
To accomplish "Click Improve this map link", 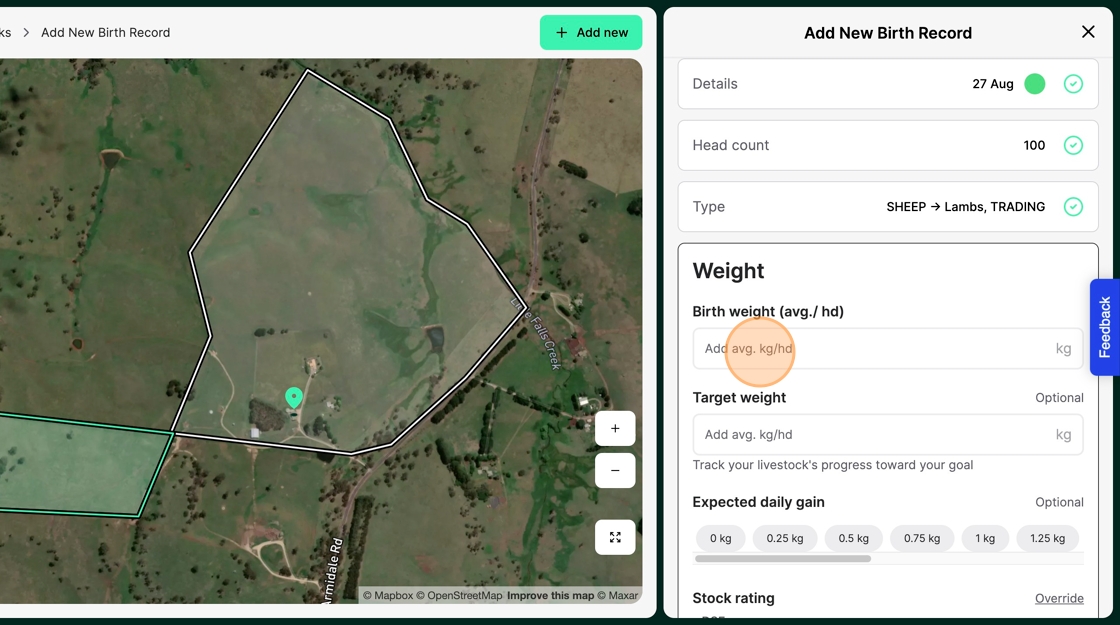I will 551,596.
